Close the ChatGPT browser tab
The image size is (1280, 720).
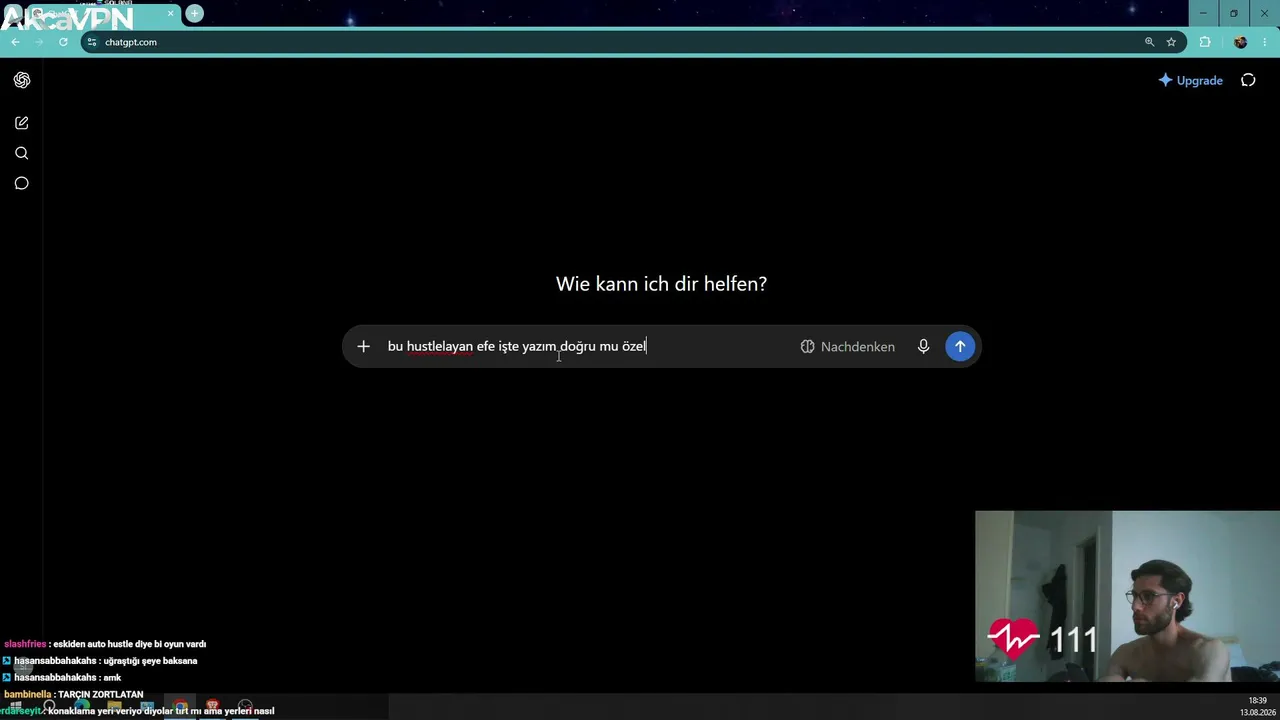pyautogui.click(x=170, y=13)
